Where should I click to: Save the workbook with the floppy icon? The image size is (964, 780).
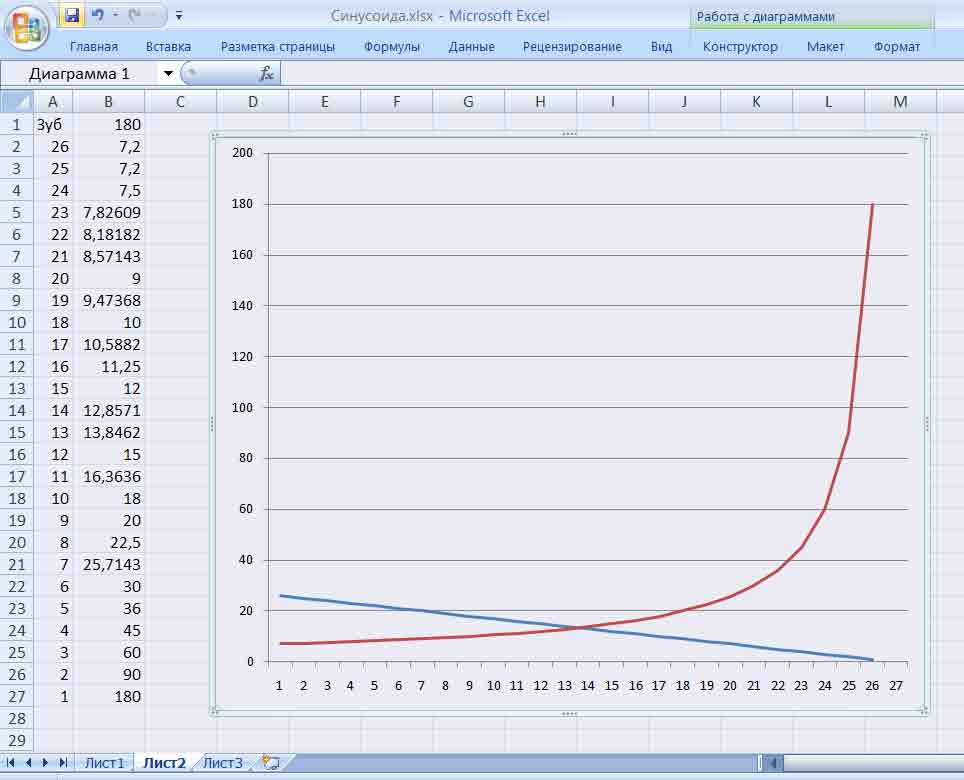[72, 16]
